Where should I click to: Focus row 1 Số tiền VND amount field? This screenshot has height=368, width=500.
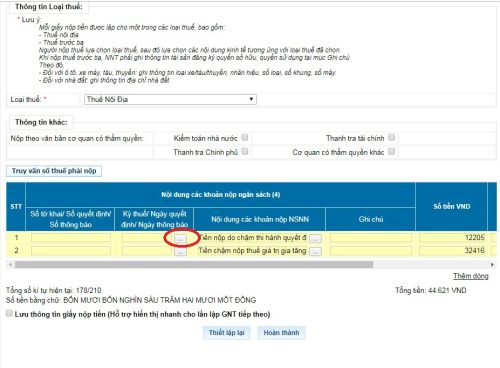coord(453,238)
